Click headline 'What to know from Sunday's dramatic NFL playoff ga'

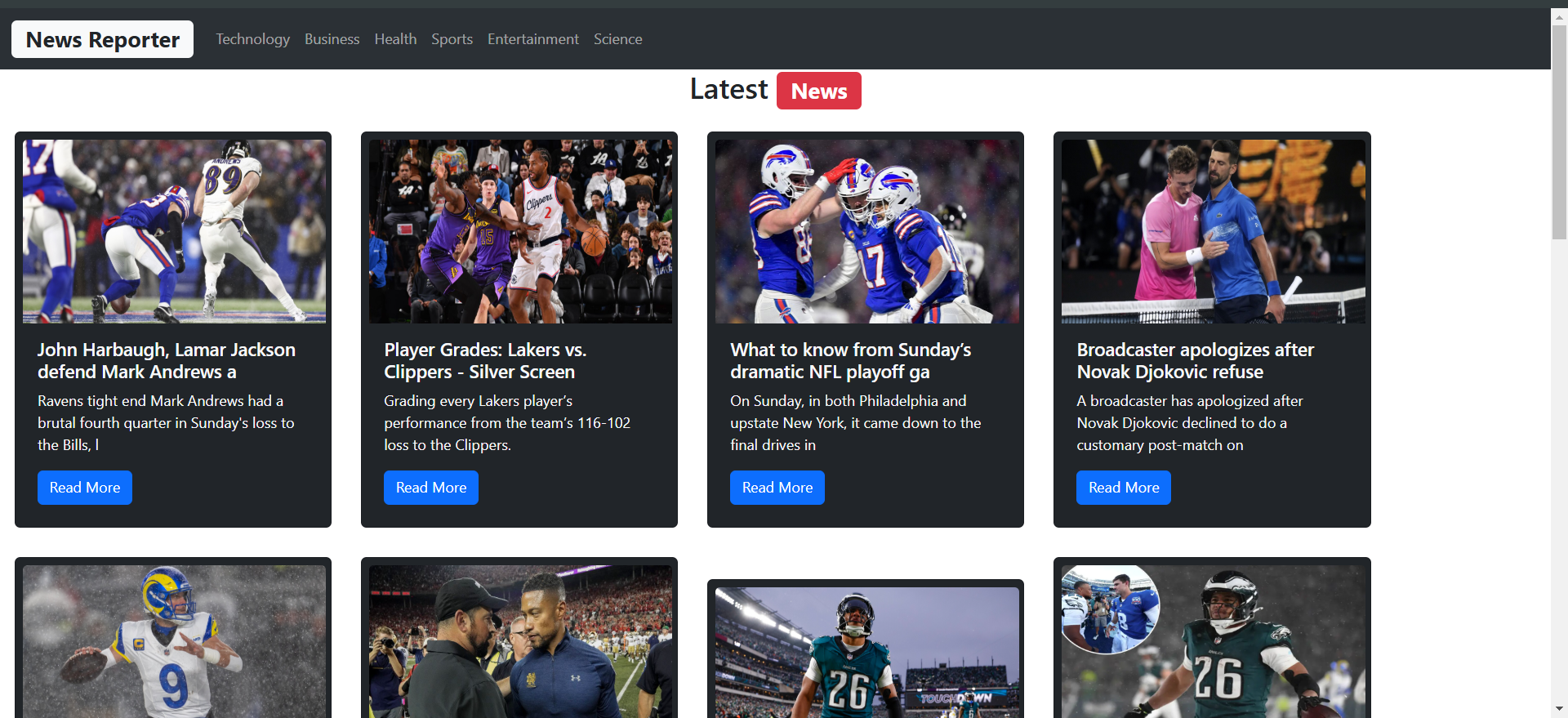(x=850, y=360)
